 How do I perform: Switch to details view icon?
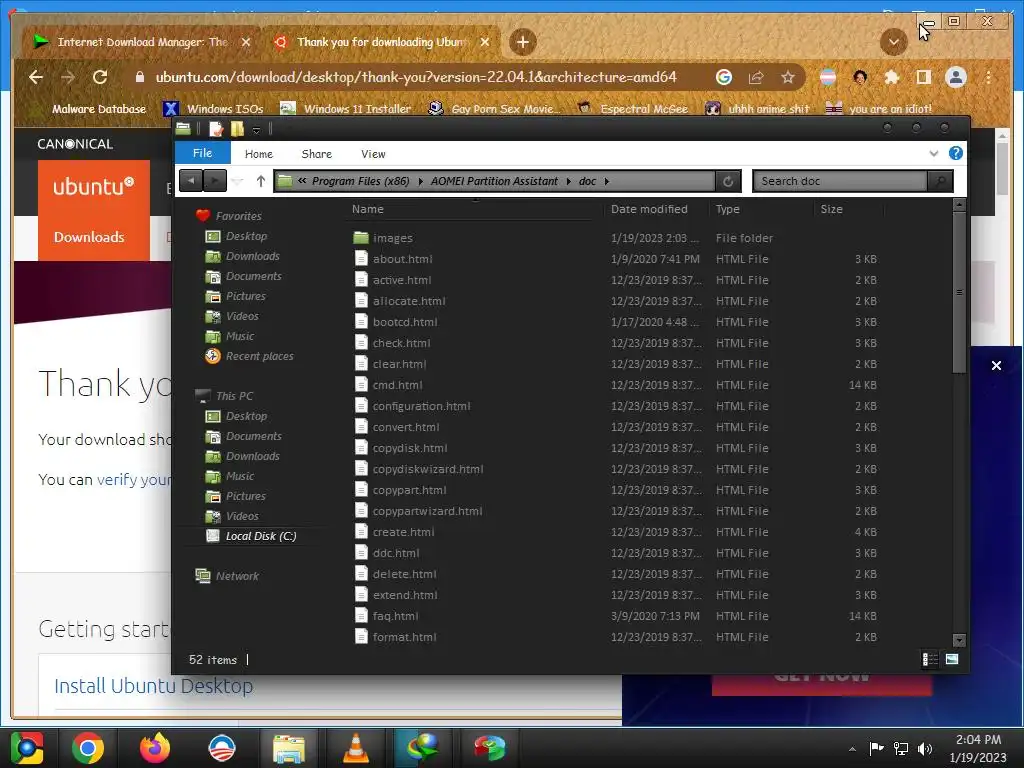click(930, 660)
